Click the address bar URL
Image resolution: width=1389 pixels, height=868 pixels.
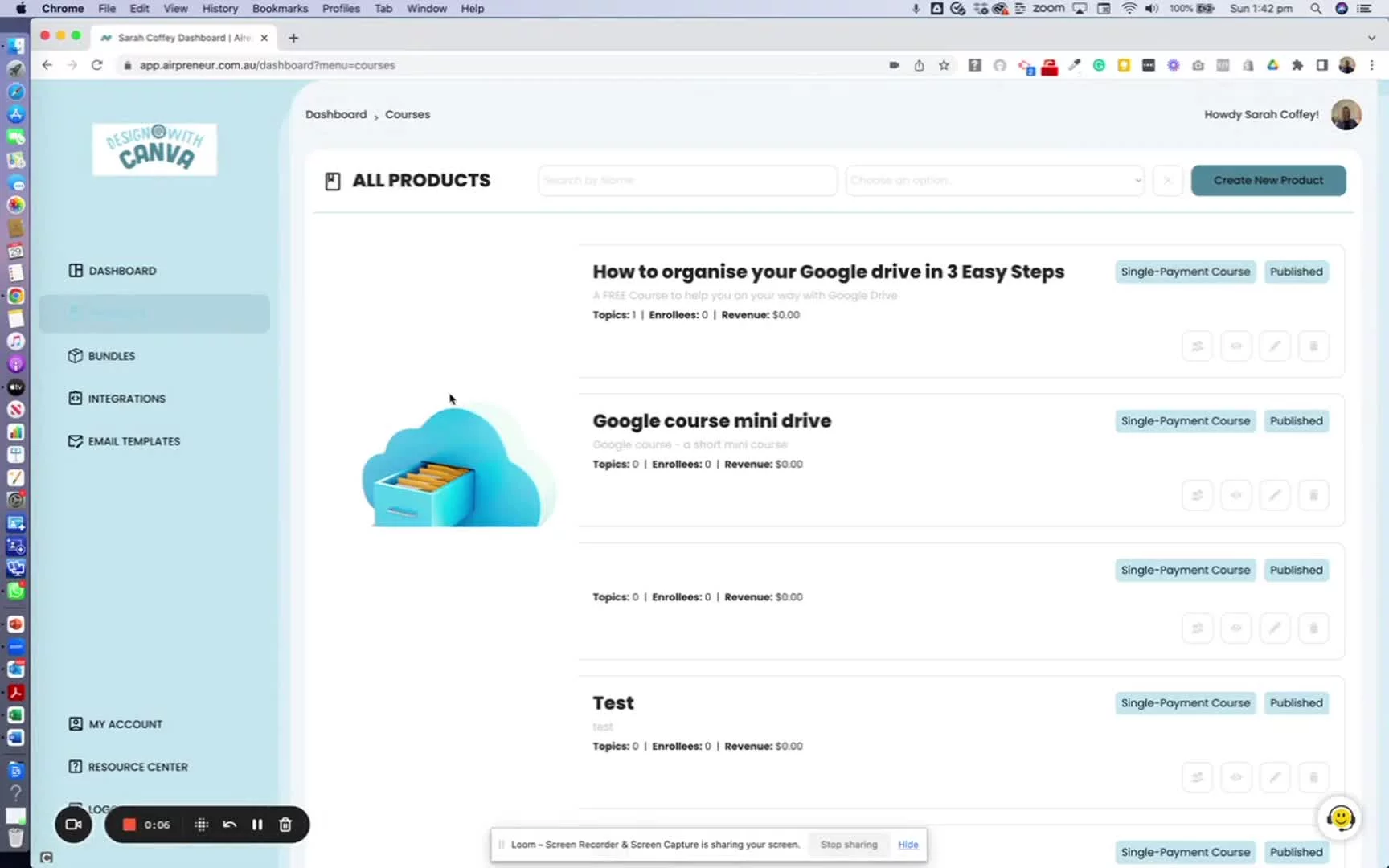[x=267, y=65]
